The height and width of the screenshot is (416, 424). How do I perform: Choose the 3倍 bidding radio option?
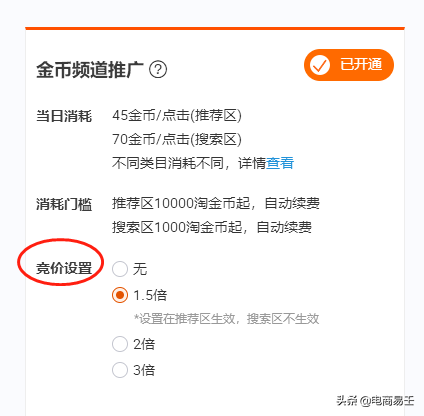tap(120, 370)
